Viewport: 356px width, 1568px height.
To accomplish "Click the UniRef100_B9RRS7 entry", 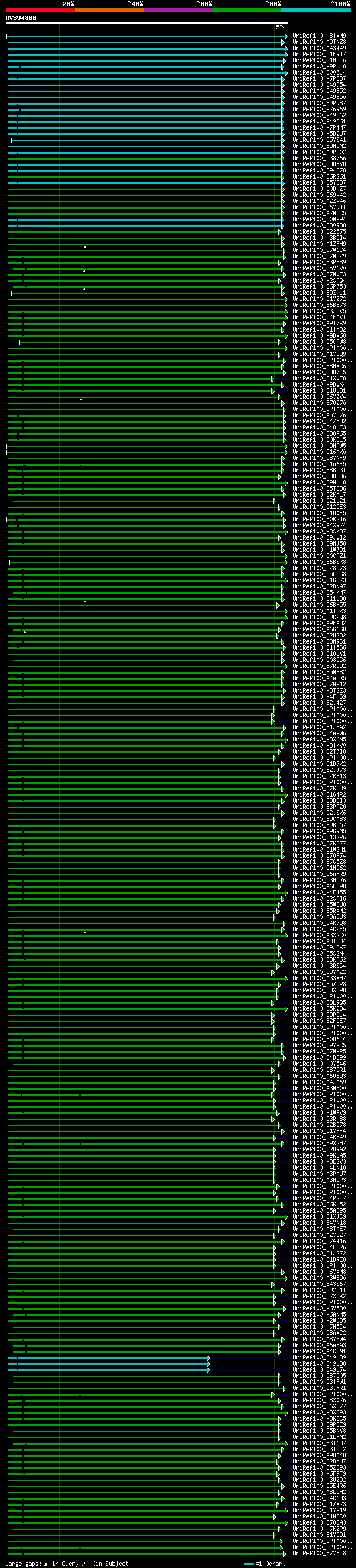I will tap(319, 103).
